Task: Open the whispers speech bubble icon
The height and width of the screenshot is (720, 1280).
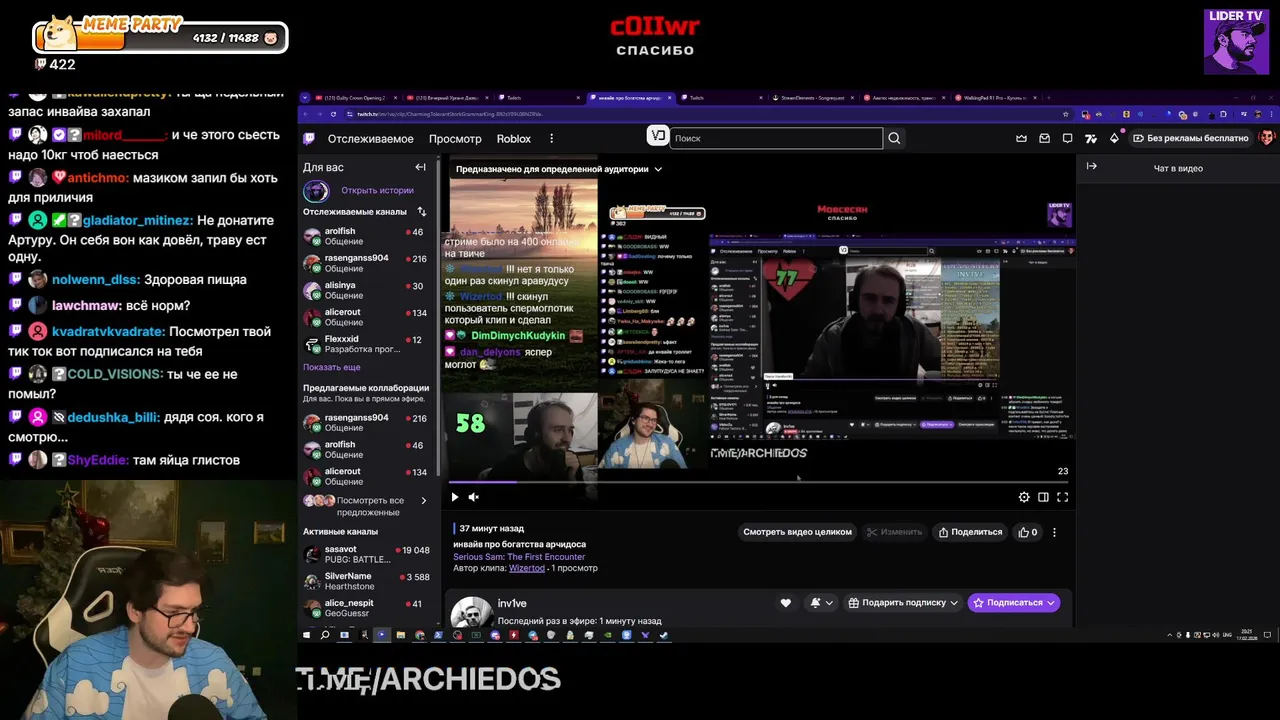Action: click(x=1067, y=138)
